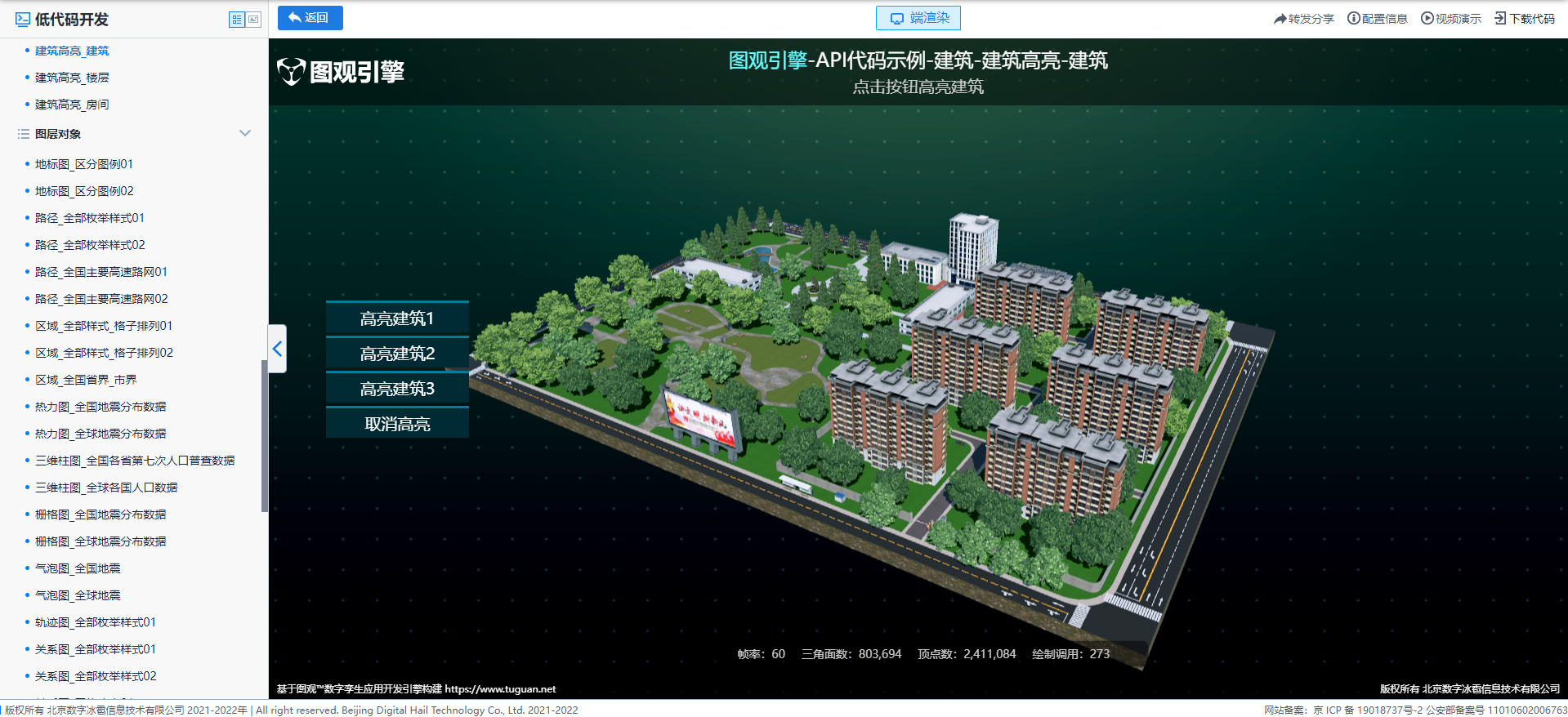Viewport: 1568px width, 717px height.
Task: Collapse the sidebar with the arrow handle
Action: (278, 349)
